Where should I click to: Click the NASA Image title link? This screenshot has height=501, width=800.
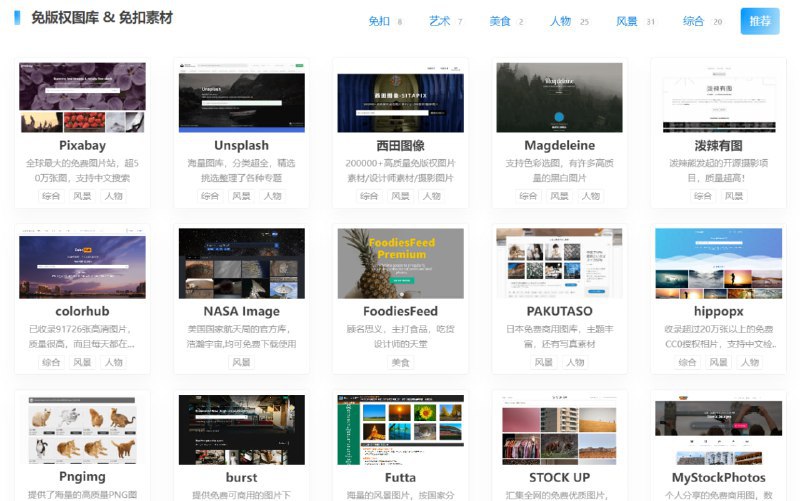coord(241,311)
